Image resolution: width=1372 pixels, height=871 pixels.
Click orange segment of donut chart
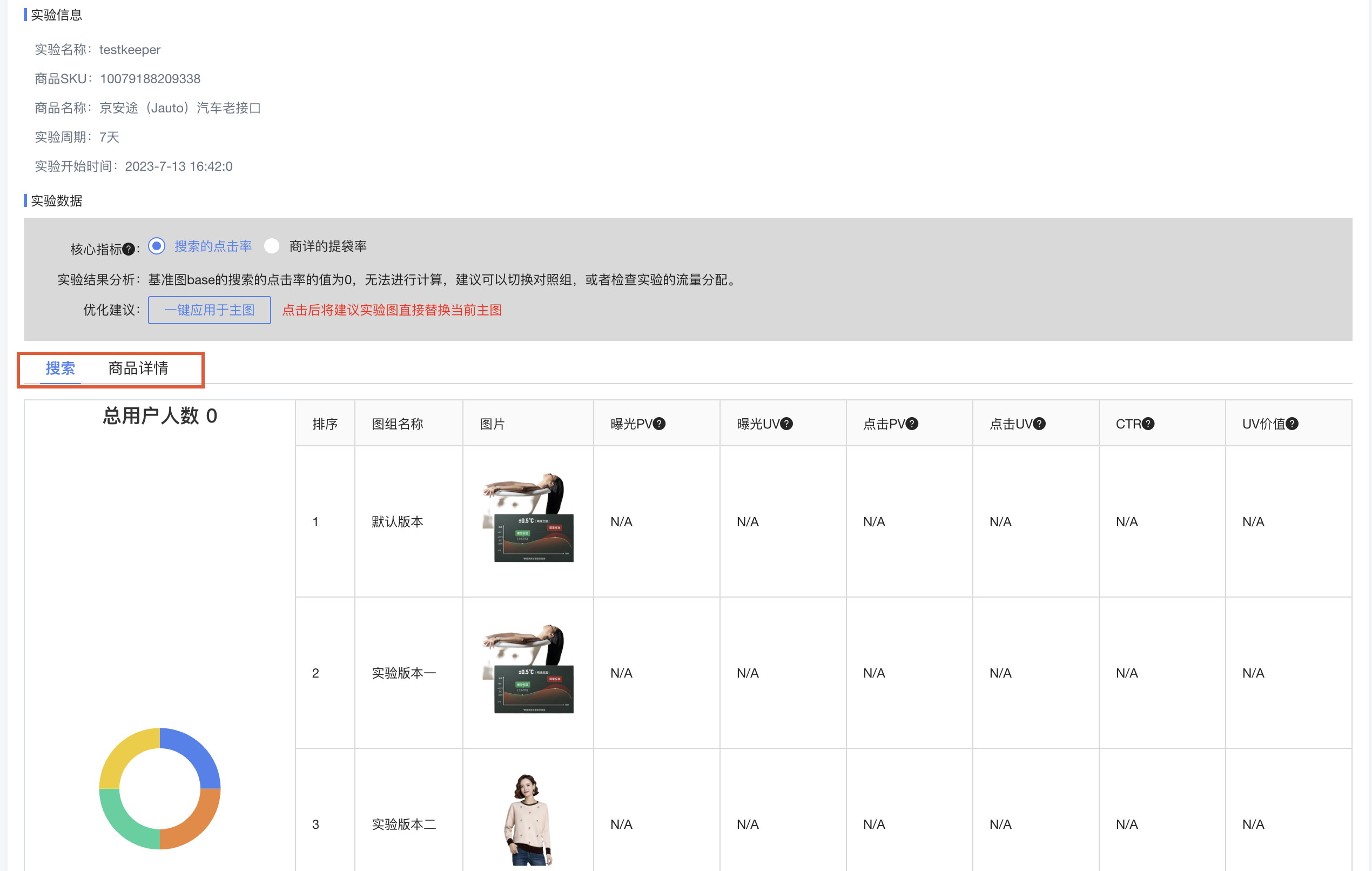[x=197, y=826]
